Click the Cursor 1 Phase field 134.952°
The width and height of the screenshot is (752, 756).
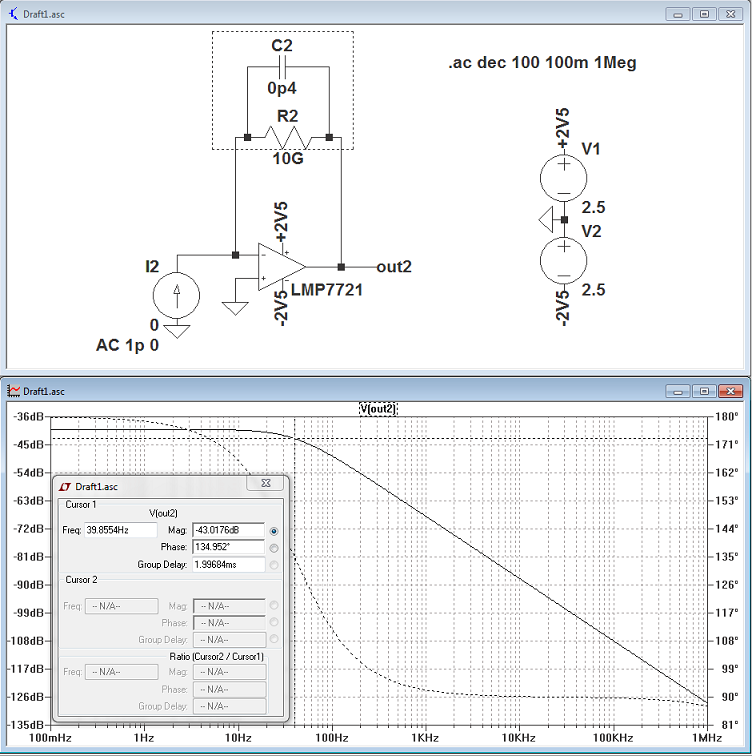[228, 547]
